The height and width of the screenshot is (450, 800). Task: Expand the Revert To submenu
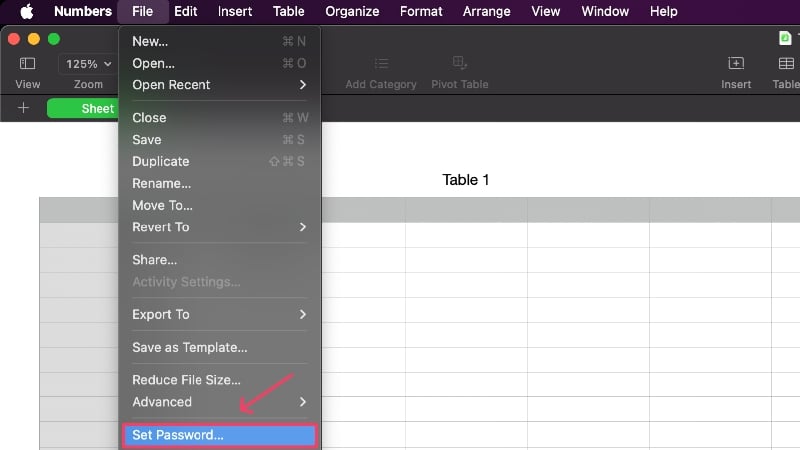point(219,227)
